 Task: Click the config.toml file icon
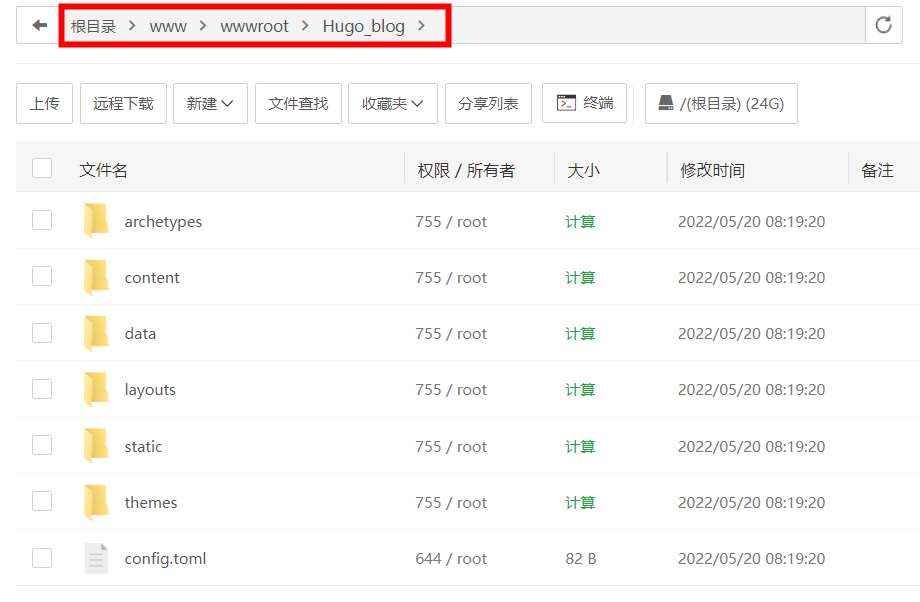click(96, 558)
